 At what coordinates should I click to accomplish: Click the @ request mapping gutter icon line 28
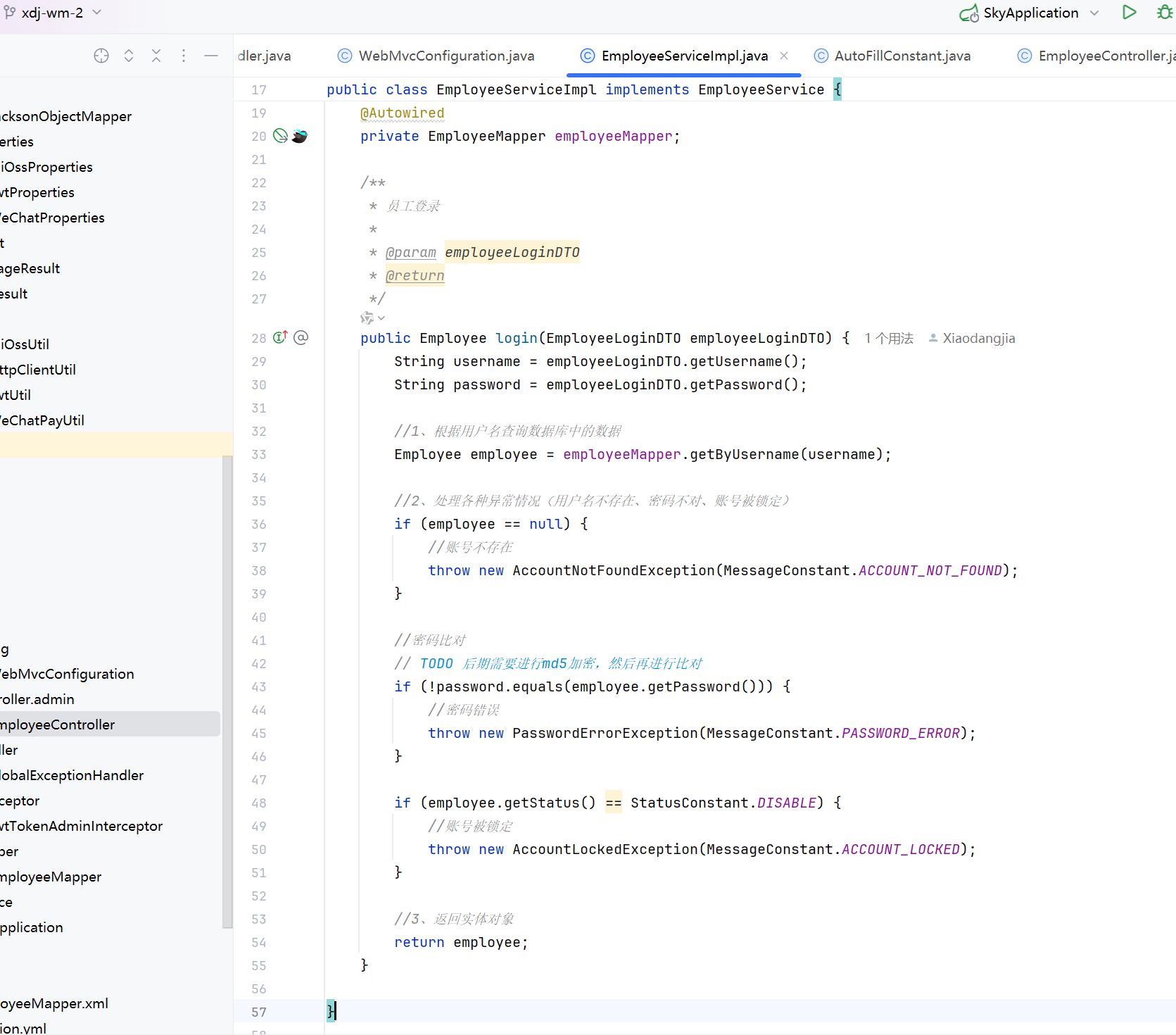pos(301,337)
